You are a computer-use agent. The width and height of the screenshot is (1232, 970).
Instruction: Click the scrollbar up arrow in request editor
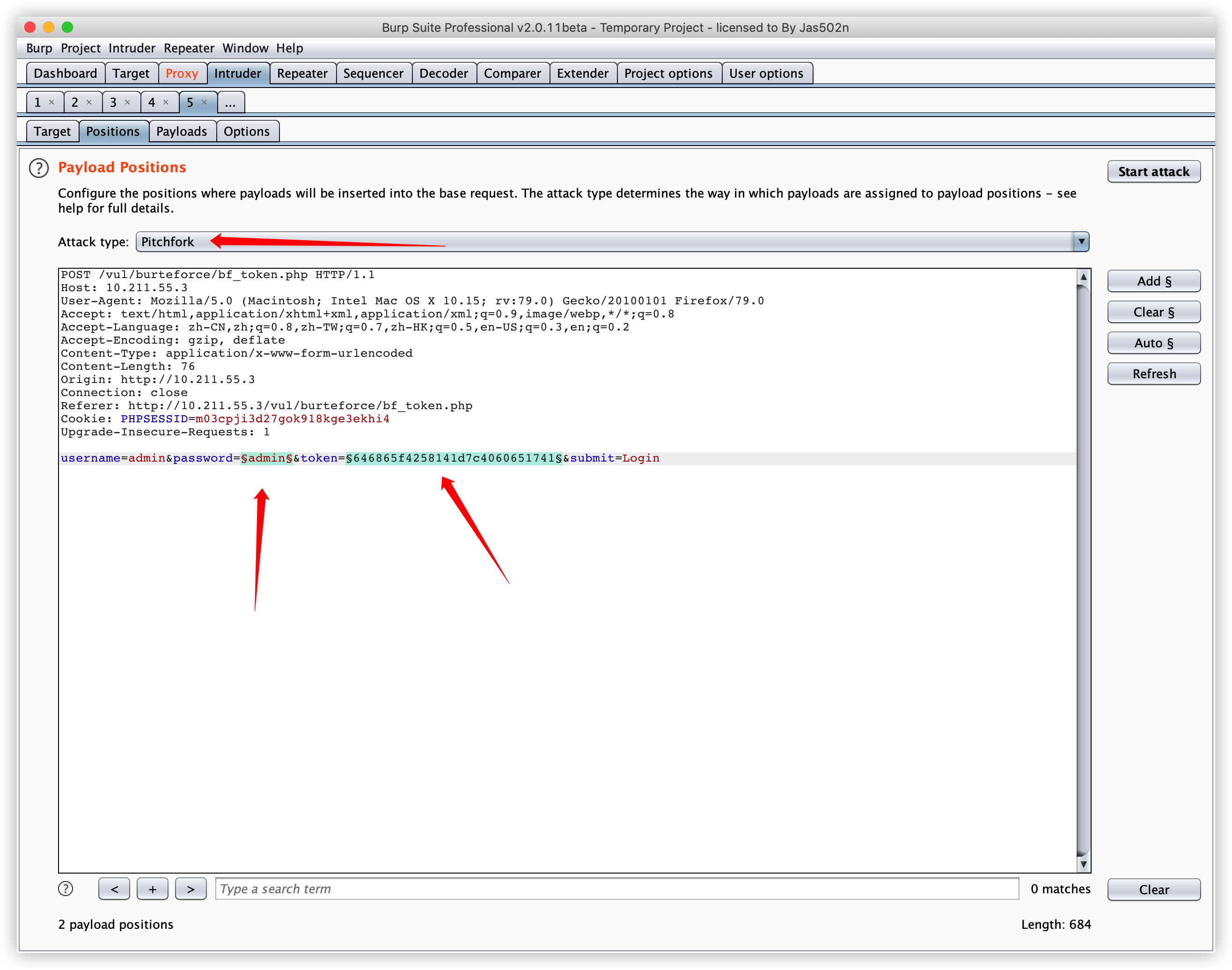click(1083, 277)
